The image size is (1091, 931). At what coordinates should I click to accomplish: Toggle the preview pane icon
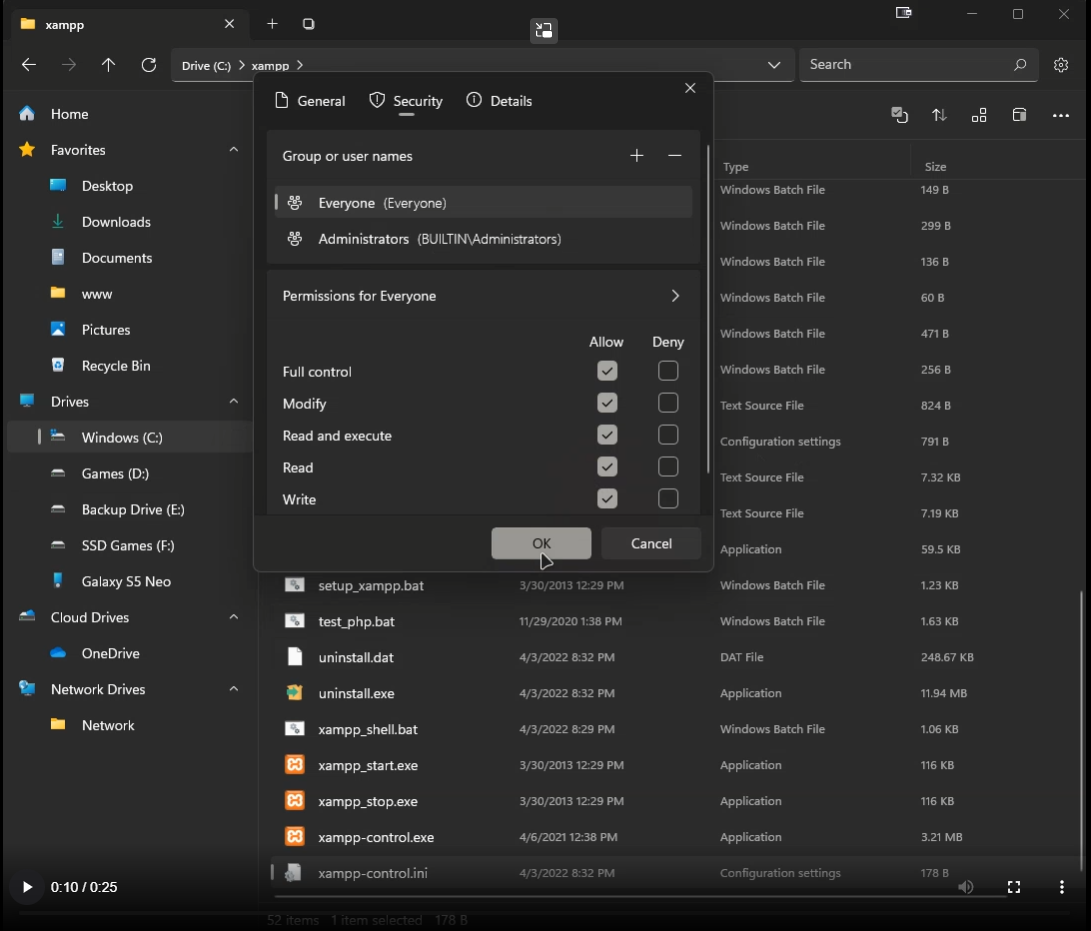click(x=1019, y=115)
